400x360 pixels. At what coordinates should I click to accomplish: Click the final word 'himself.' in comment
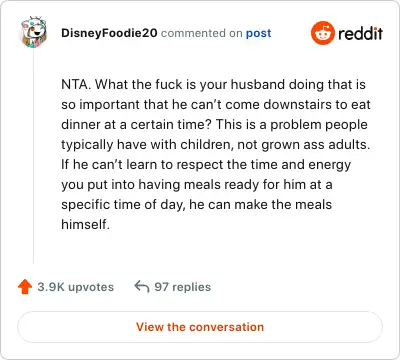85,224
